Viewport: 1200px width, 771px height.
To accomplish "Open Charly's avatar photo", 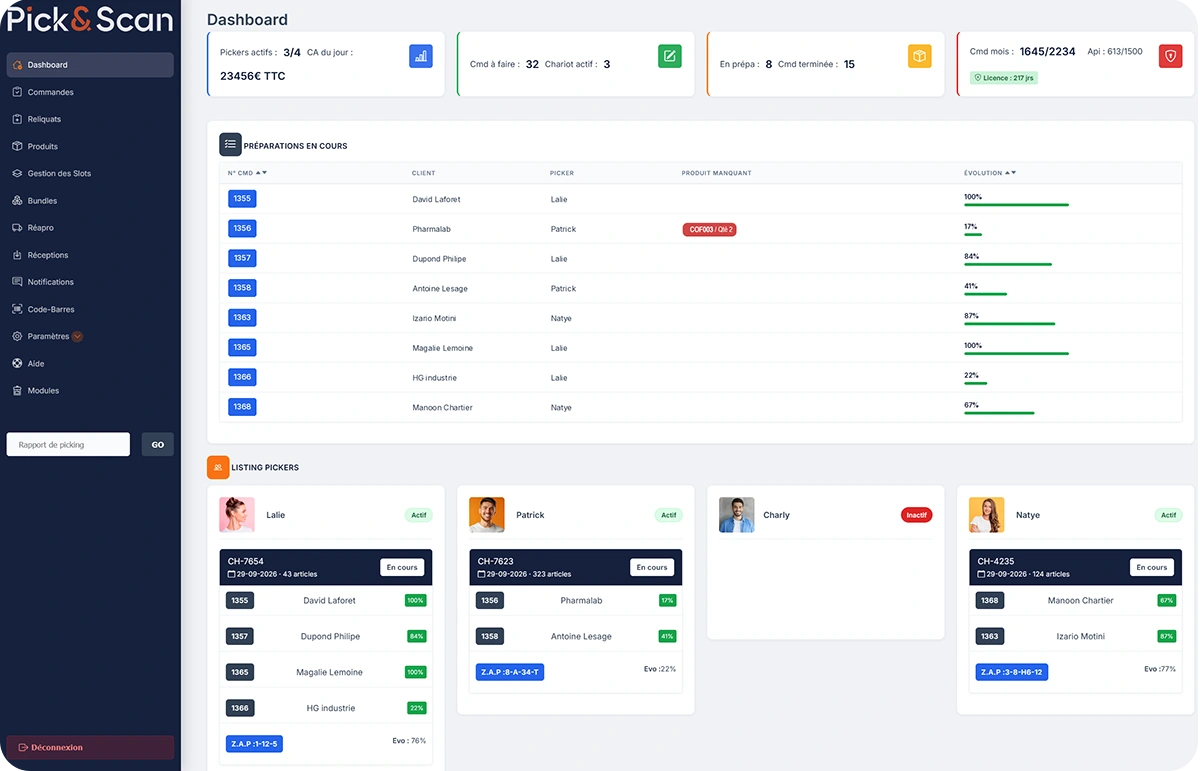I will (737, 515).
